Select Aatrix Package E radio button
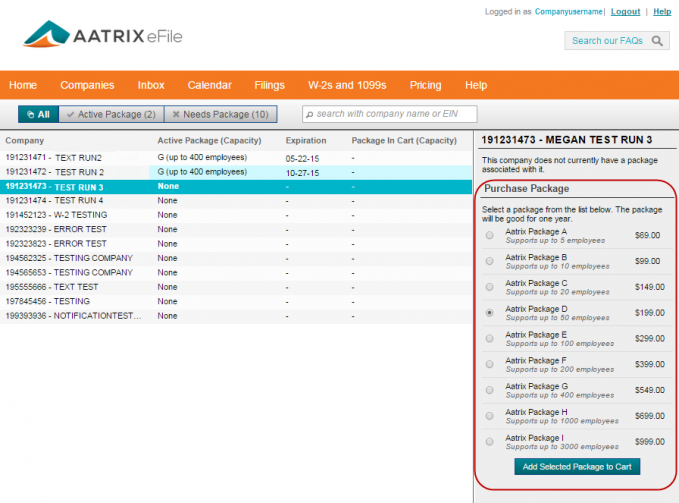This screenshot has height=503, width=679. coord(489,339)
